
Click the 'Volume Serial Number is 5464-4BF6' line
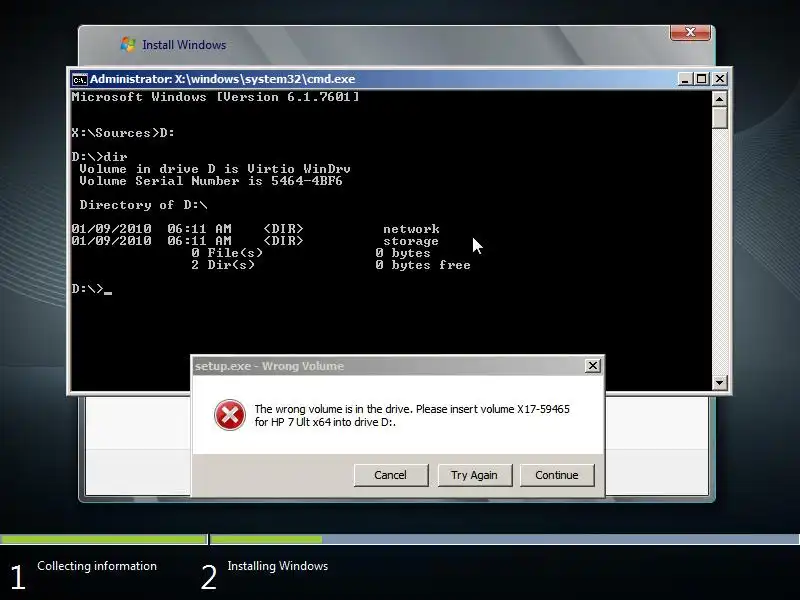pos(211,181)
